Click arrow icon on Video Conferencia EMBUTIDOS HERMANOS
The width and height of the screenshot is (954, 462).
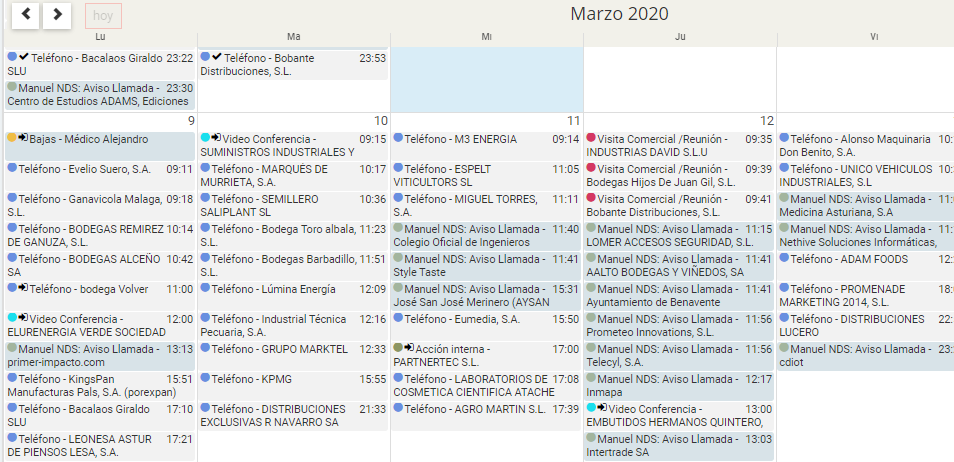[602, 408]
